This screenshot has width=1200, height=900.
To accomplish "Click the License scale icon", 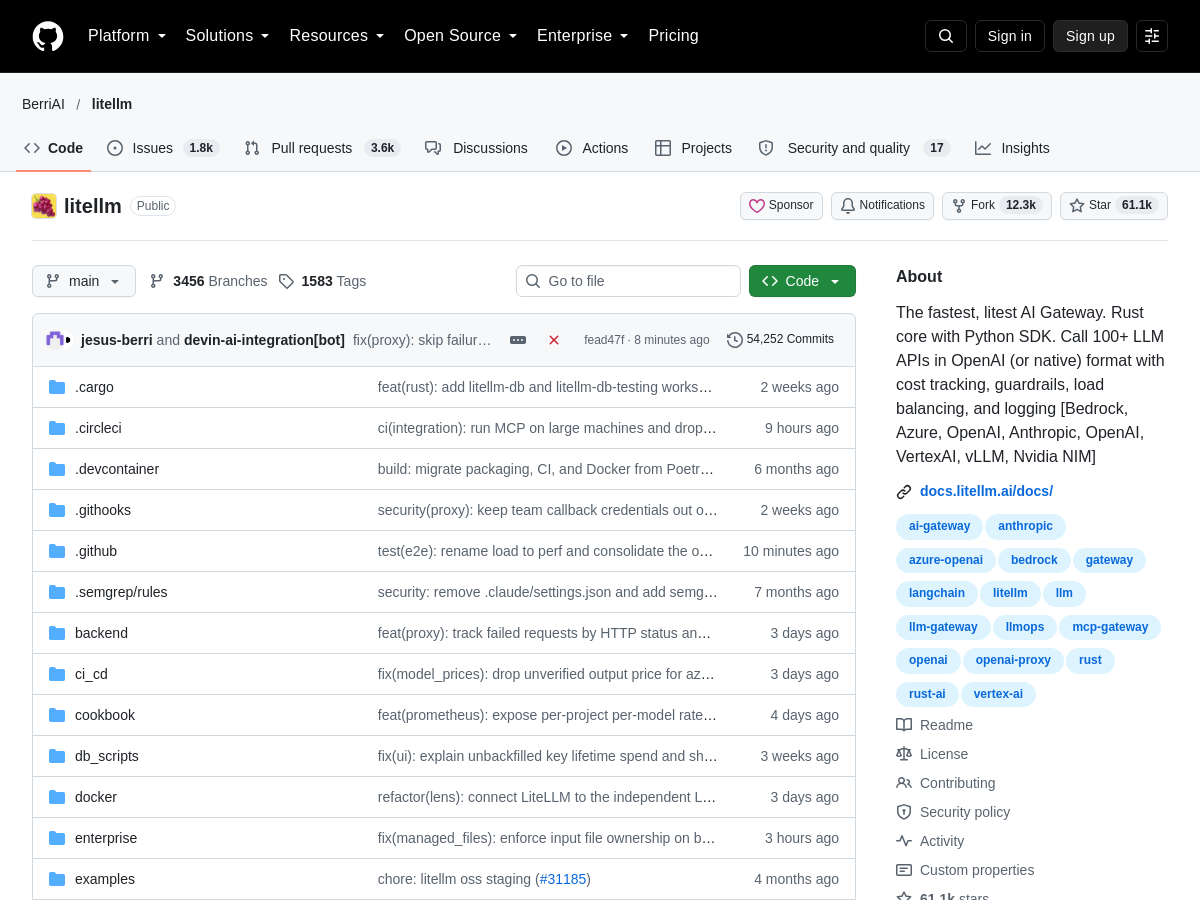I will click(904, 754).
